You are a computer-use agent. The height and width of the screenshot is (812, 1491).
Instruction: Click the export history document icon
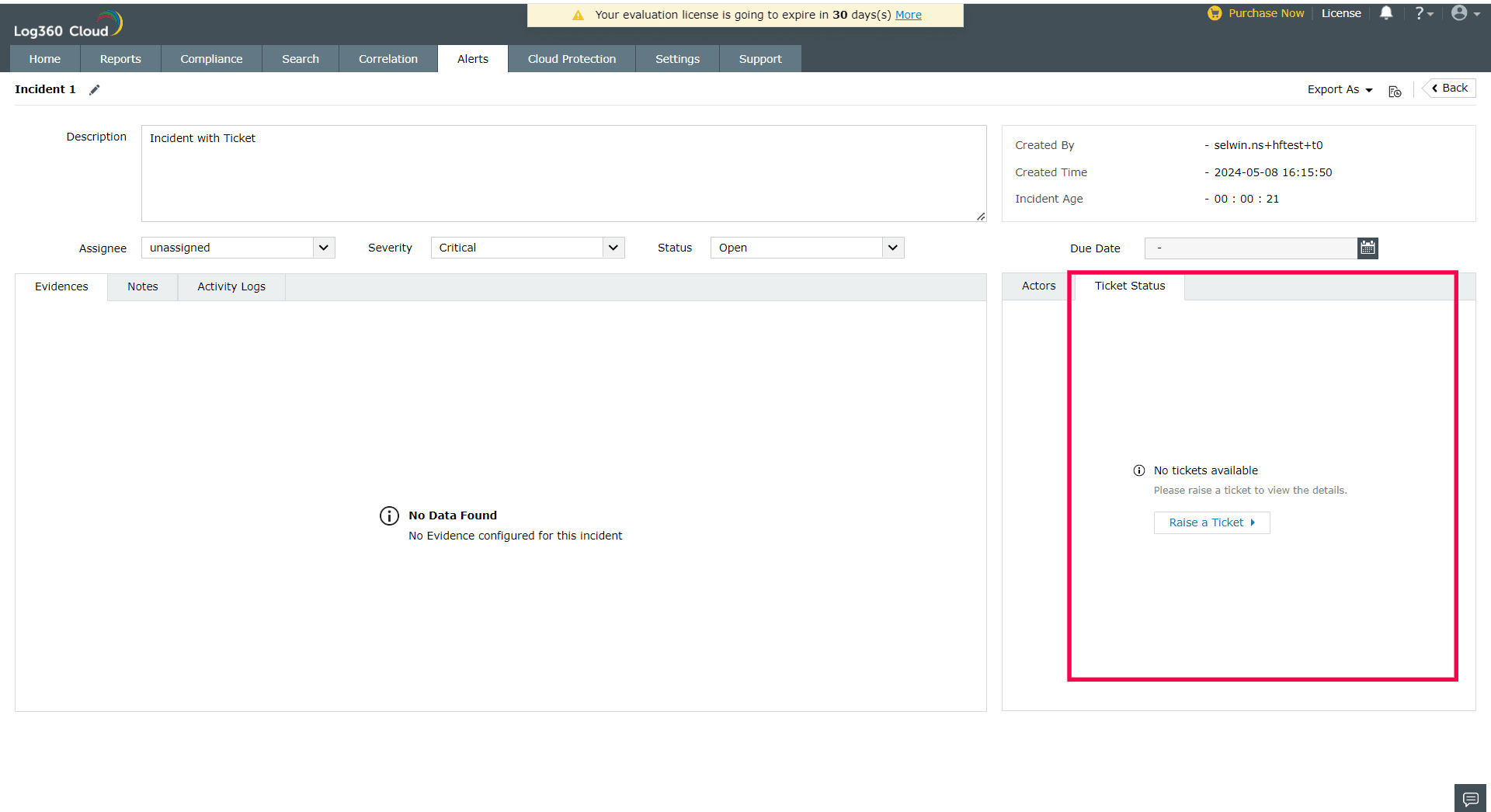point(1395,91)
